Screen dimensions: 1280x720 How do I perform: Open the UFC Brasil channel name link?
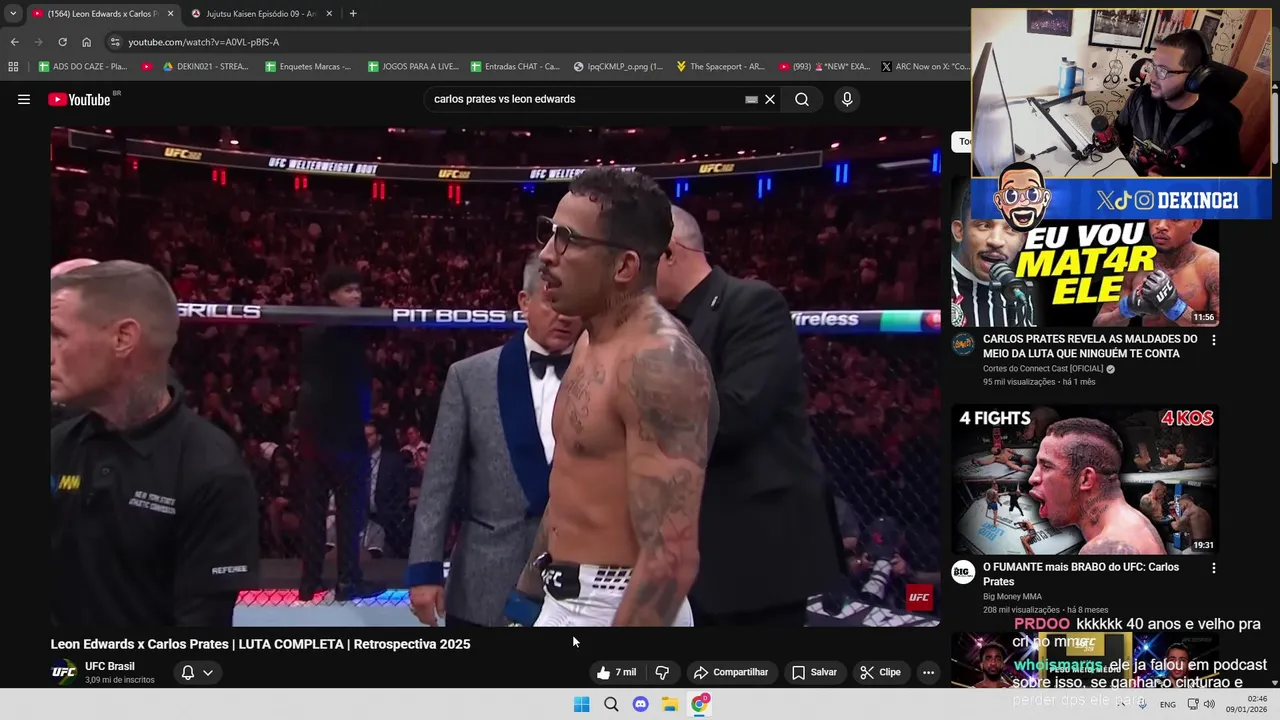coord(110,666)
